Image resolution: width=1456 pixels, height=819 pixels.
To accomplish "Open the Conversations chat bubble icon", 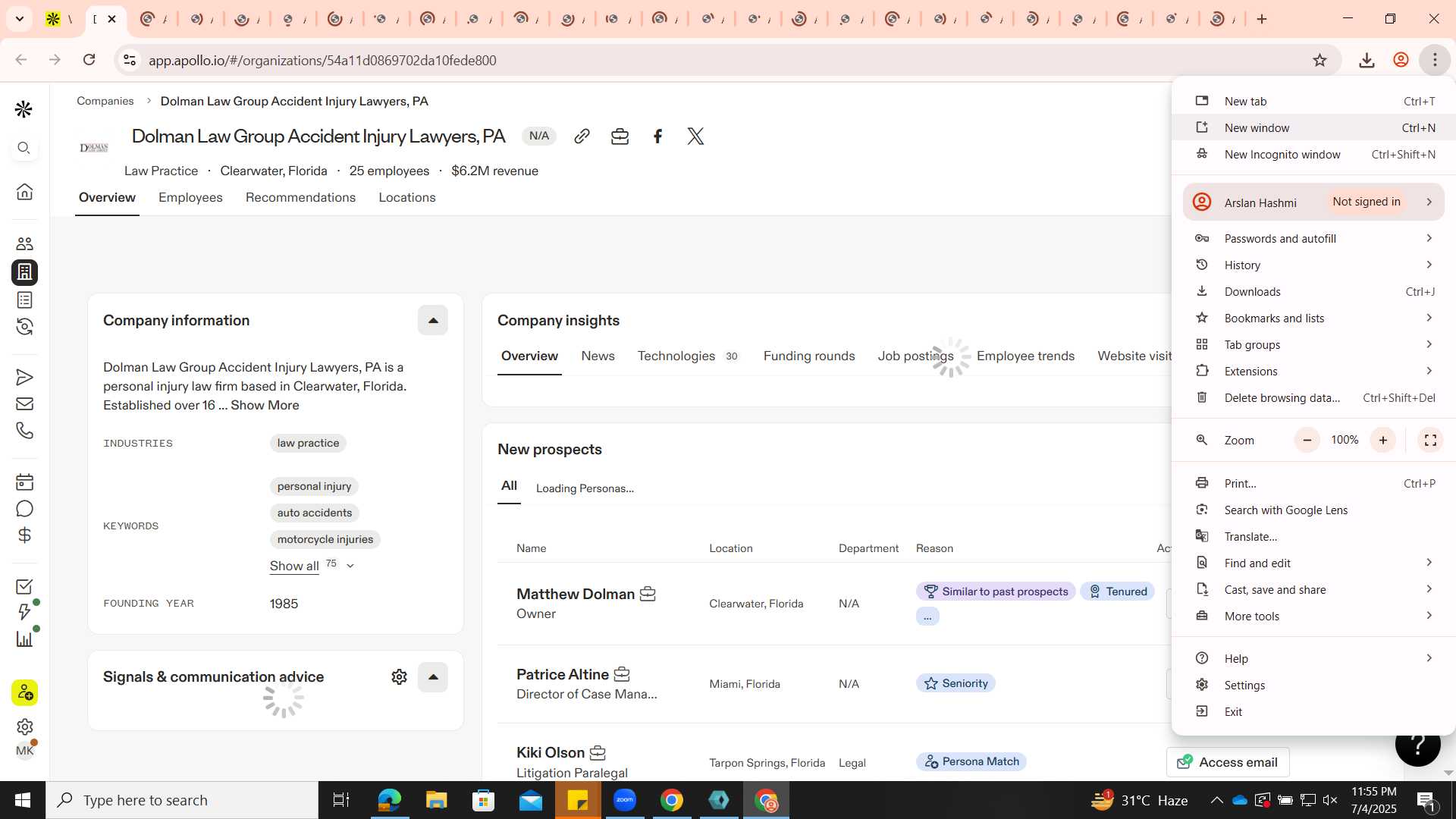I will (x=24, y=509).
